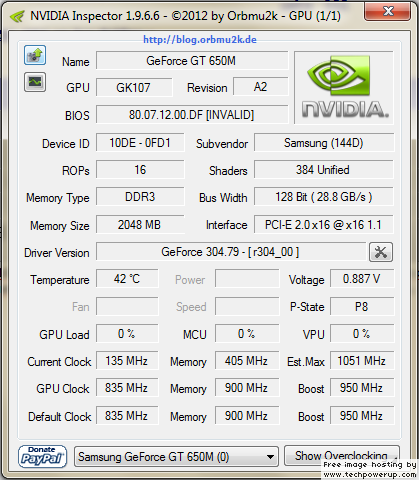Click the Default Clock row Boost 950 MHz
Image resolution: width=419 pixels, height=480 pixels.
[362, 416]
